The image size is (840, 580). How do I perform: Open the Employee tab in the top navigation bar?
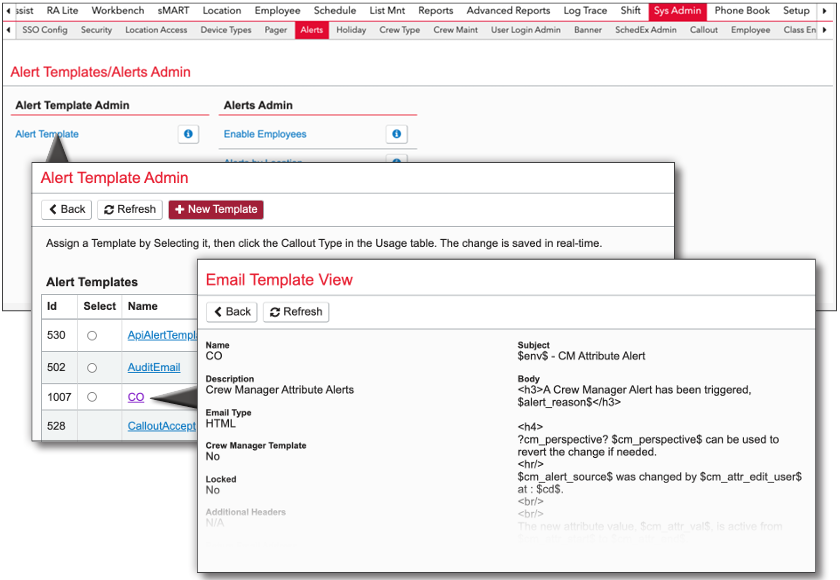click(x=278, y=11)
